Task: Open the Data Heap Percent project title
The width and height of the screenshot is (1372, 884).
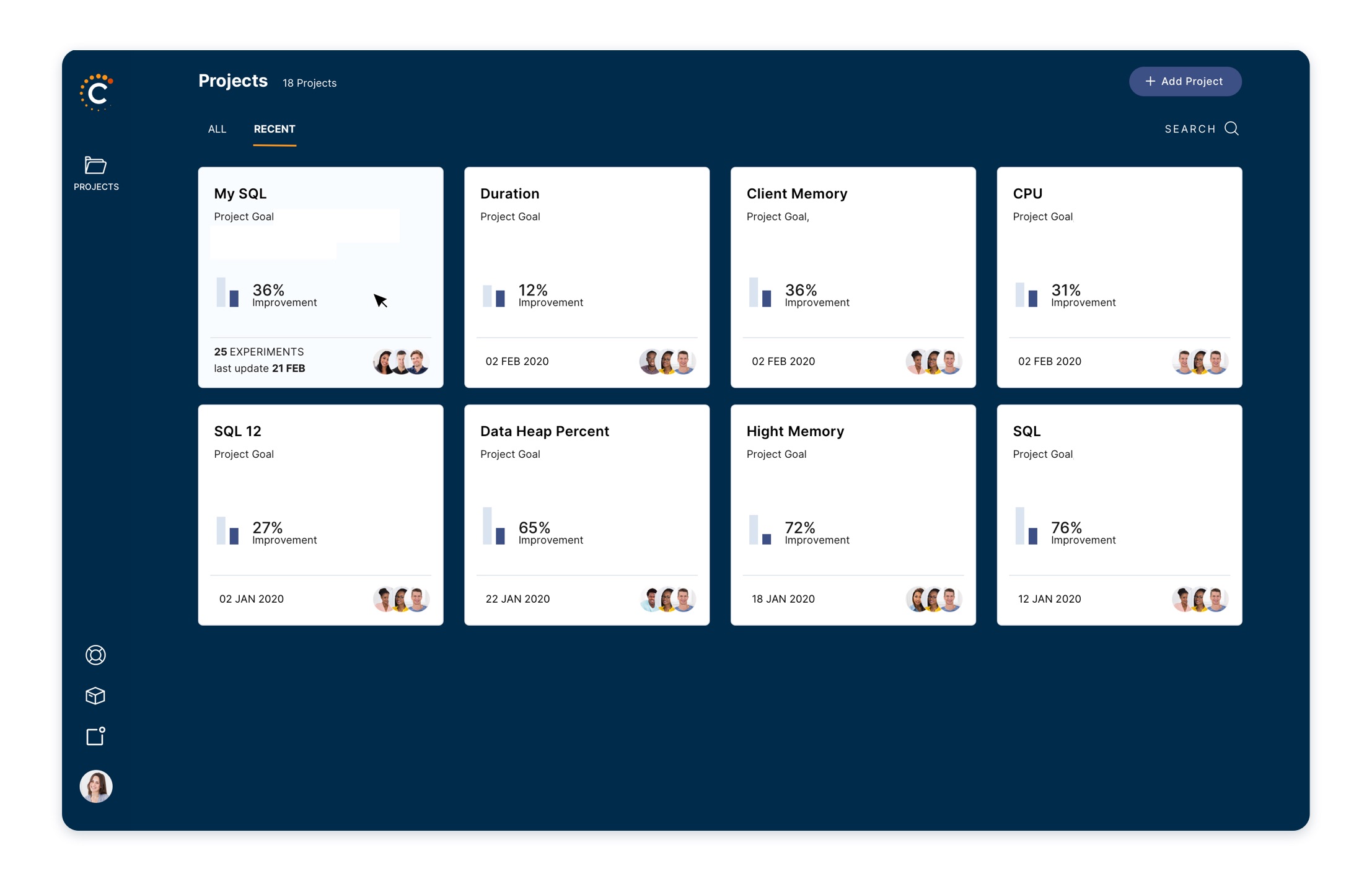Action: tap(545, 431)
